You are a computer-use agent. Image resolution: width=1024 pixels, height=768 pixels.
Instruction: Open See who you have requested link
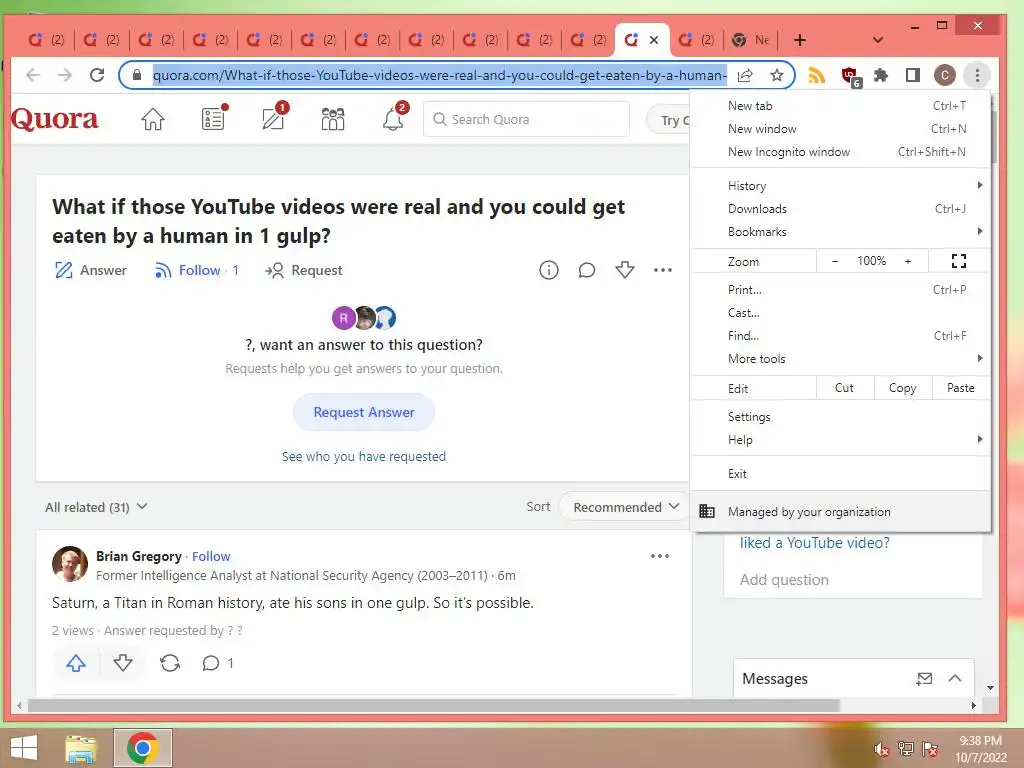point(364,456)
